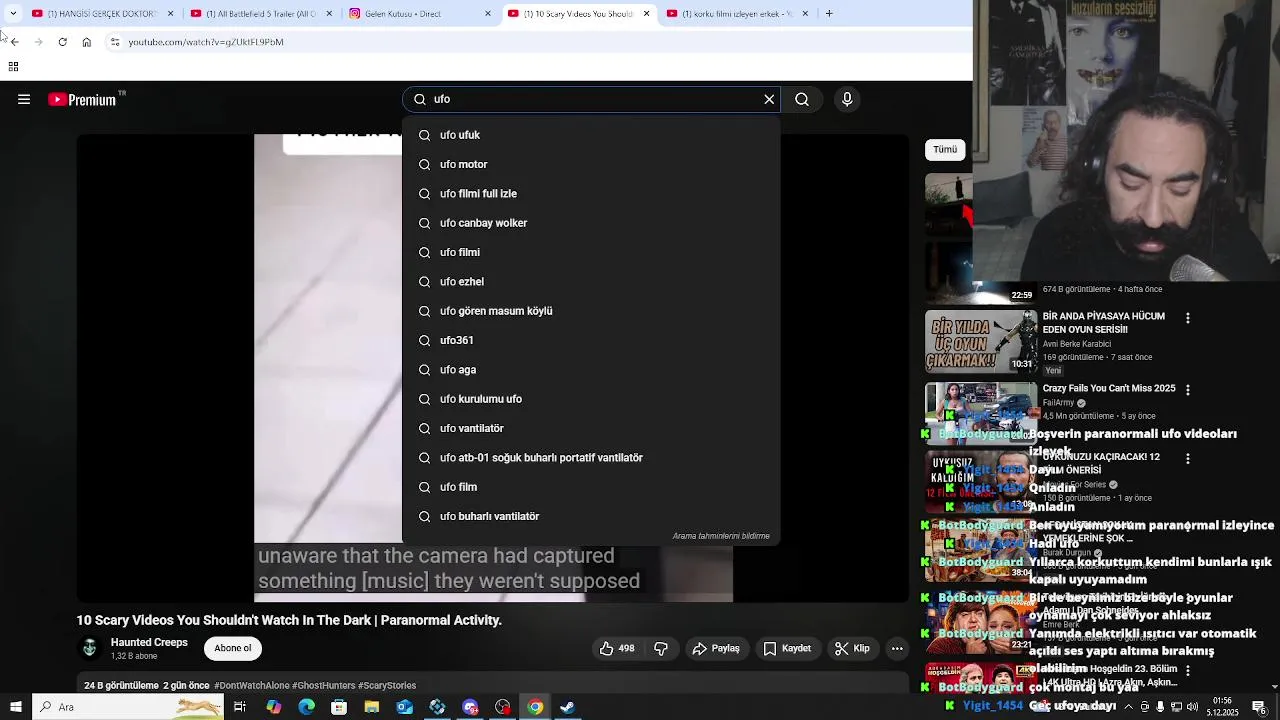This screenshot has height=720, width=1280.
Task: Open the Windows Start menu
Action: click(x=15, y=707)
